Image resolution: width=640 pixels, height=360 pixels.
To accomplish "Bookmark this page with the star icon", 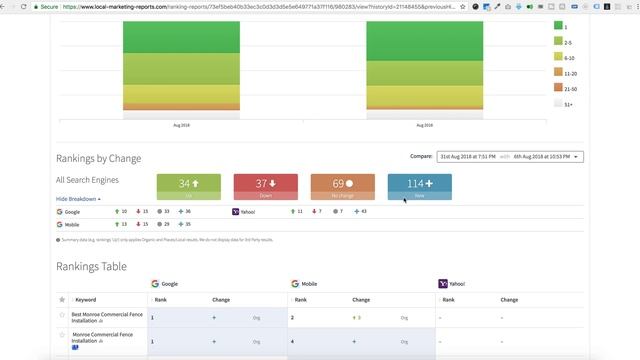I will [x=462, y=7].
